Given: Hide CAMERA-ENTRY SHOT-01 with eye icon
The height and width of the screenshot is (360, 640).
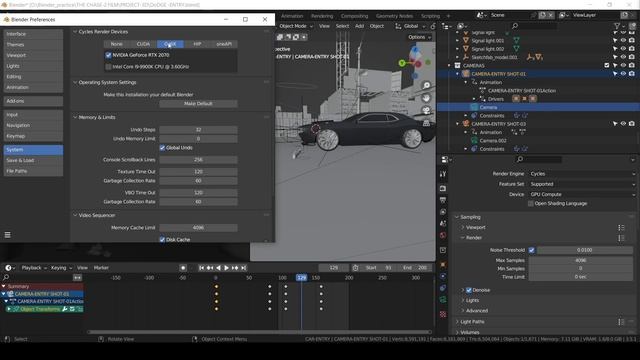Looking at the screenshot, I should tap(623, 74).
